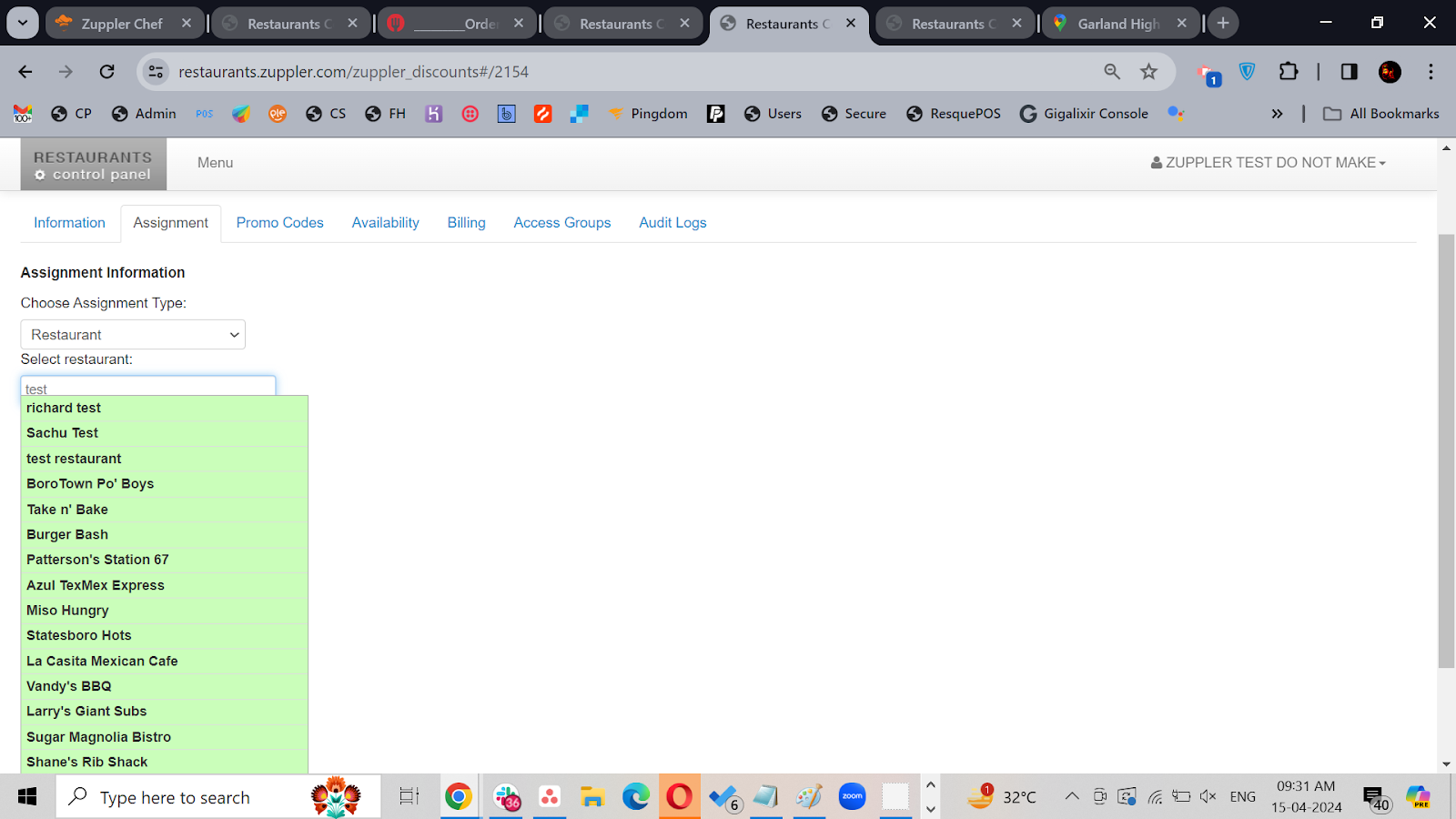Close the Zuppler Chef tab
This screenshot has width=1456, height=819.
click(187, 24)
